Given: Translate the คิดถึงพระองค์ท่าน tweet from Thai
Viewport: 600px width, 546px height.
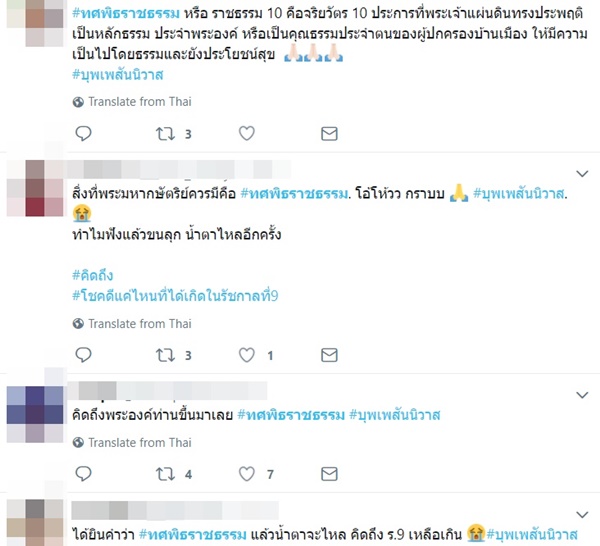Looking at the screenshot, I should click(132, 443).
